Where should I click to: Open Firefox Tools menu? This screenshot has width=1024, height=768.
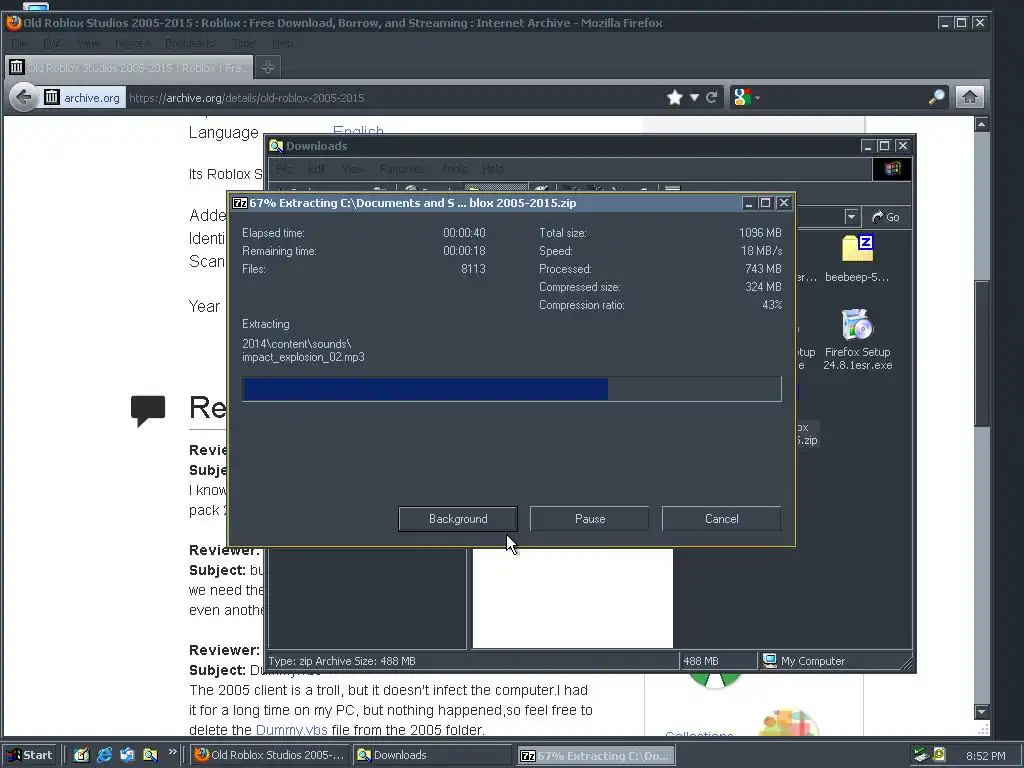(x=244, y=43)
